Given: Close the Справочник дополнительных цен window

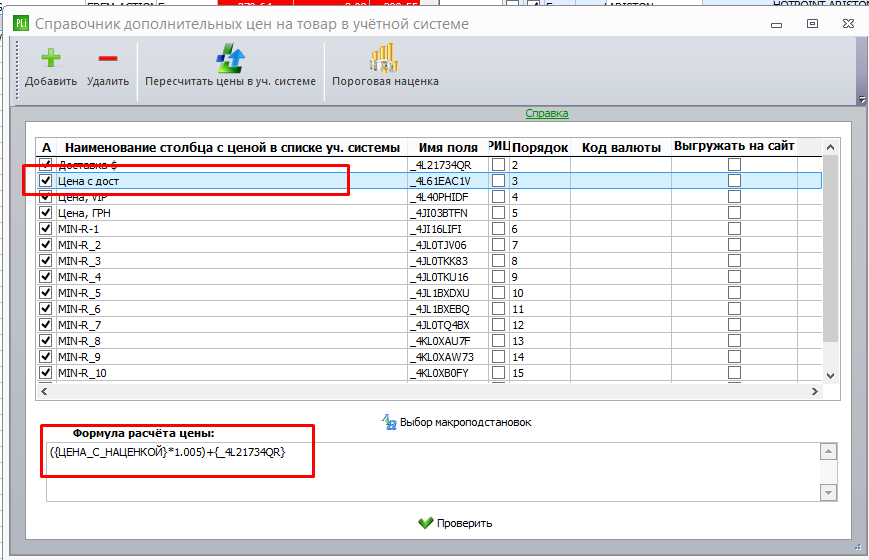Looking at the screenshot, I should pyautogui.click(x=848, y=23).
